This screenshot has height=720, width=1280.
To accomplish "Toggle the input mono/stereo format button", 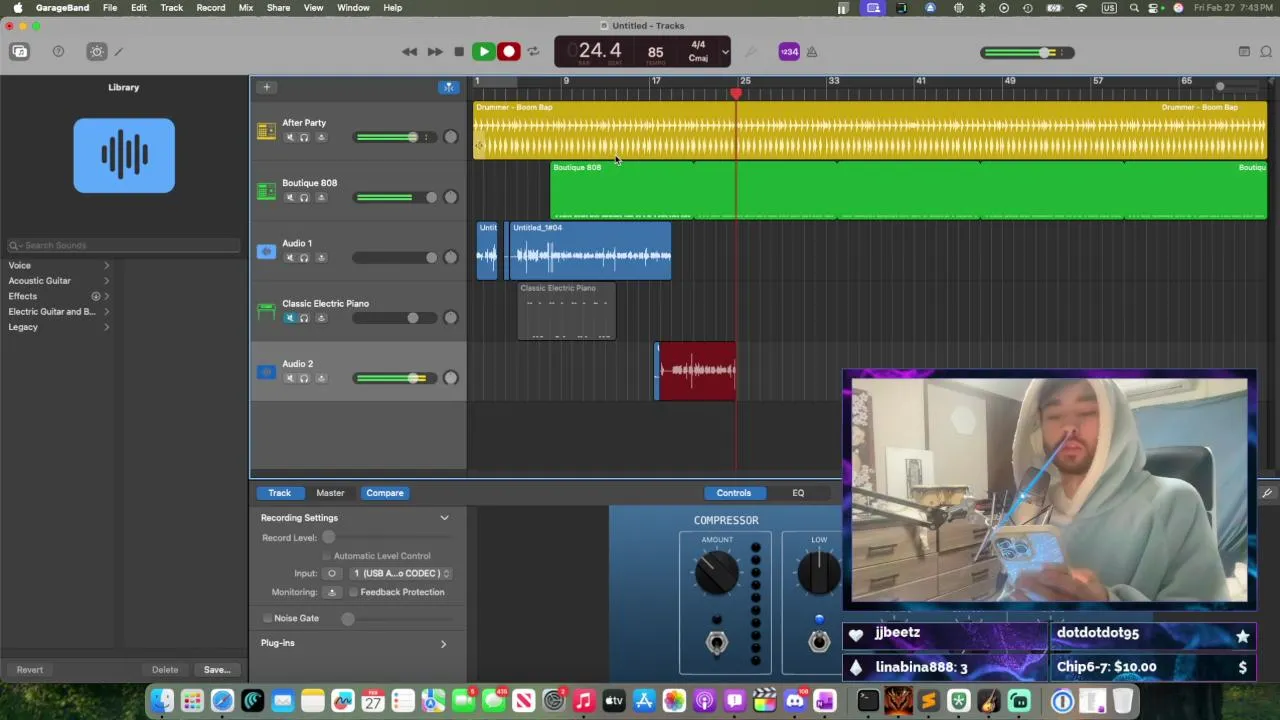I will [332, 573].
